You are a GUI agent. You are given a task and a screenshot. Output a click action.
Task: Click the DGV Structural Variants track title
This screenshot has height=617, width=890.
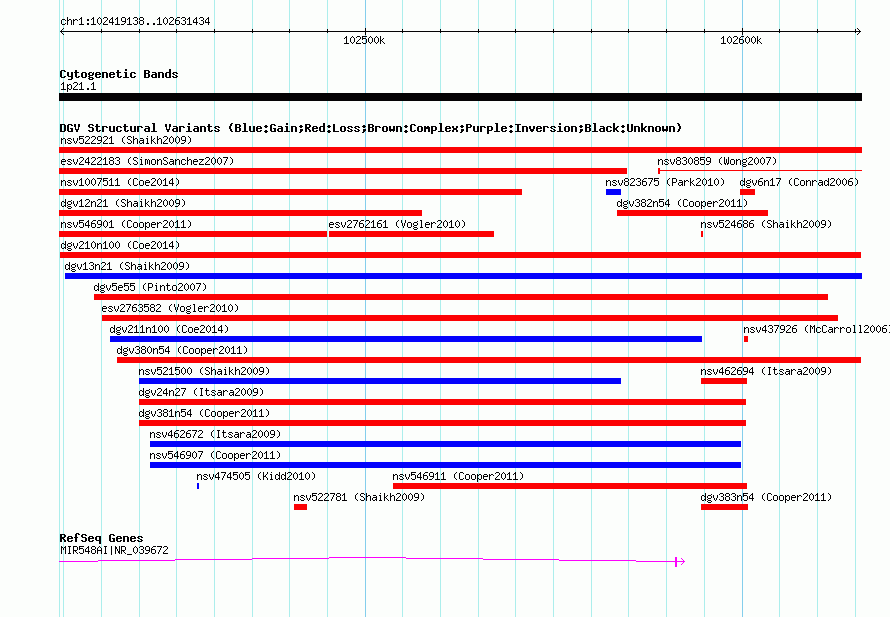[x=371, y=128]
